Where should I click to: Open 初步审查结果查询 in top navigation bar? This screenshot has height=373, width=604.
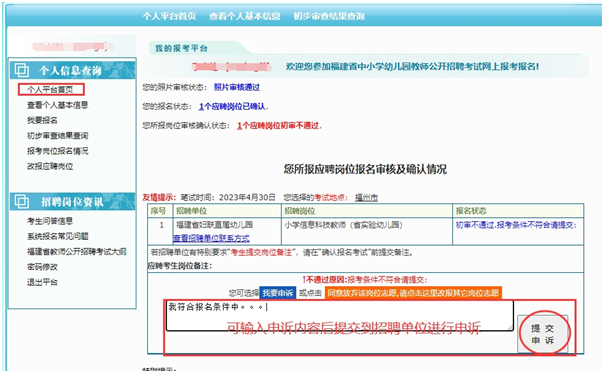[329, 16]
